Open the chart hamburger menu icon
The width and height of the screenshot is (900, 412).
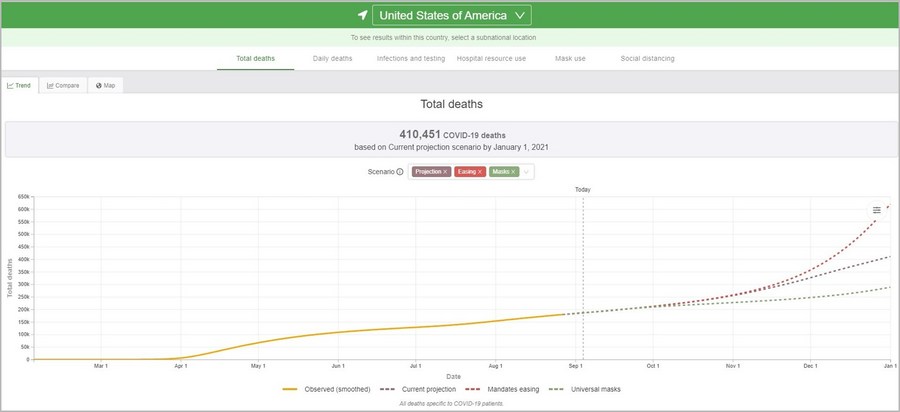(877, 210)
